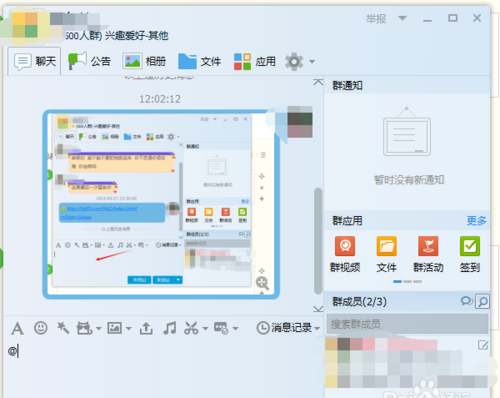Click the 群通知 header
Screen dimensions: 500x398
[347, 86]
